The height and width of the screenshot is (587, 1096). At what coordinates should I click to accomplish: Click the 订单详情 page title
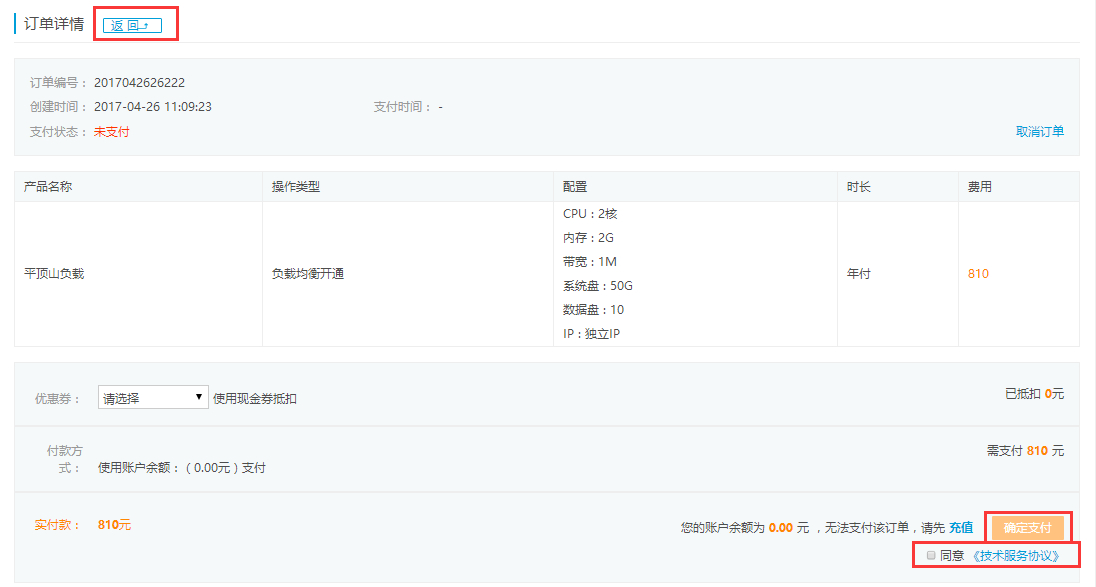[54, 24]
